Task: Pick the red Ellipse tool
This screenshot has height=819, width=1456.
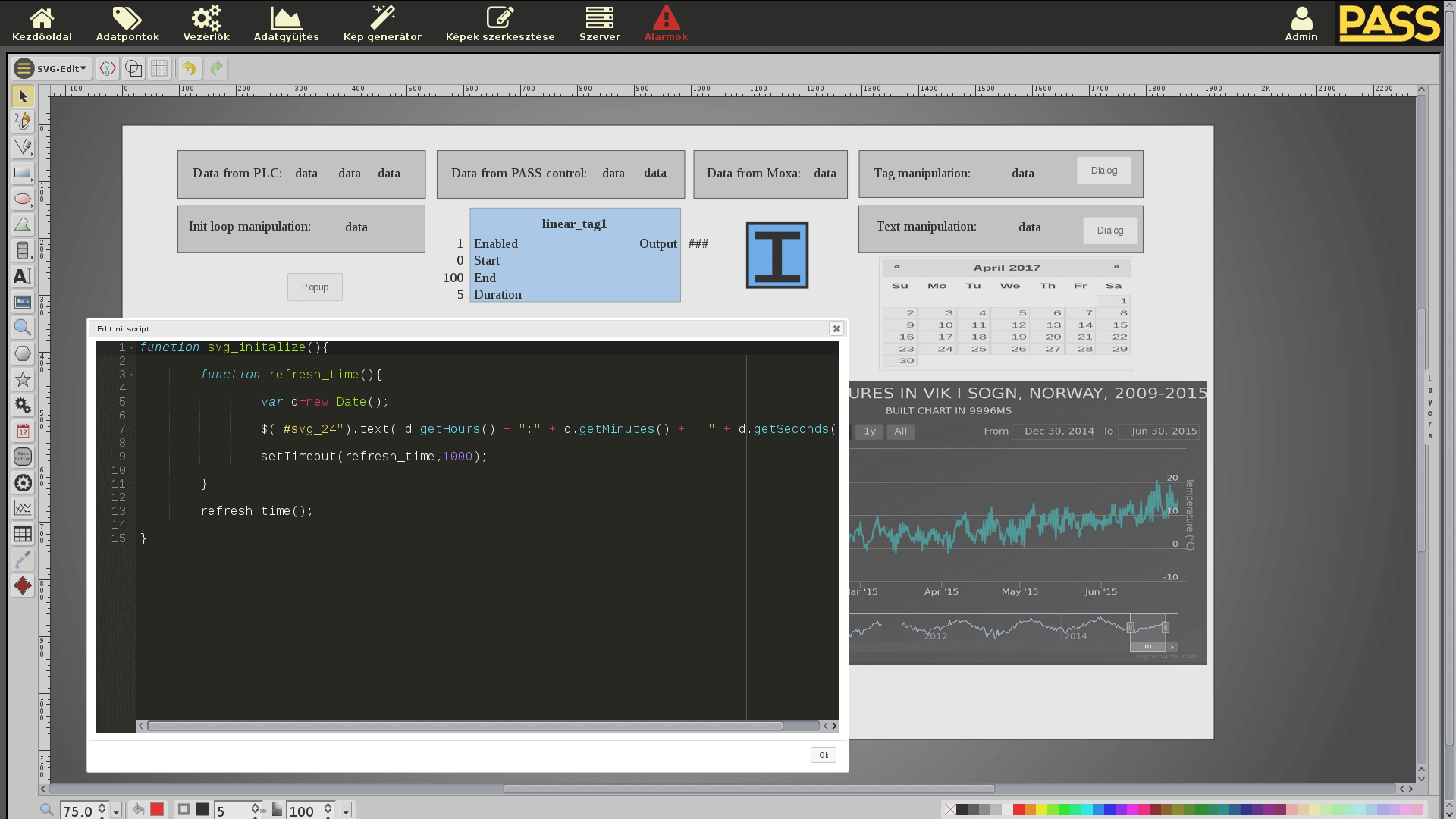Action: click(x=23, y=199)
